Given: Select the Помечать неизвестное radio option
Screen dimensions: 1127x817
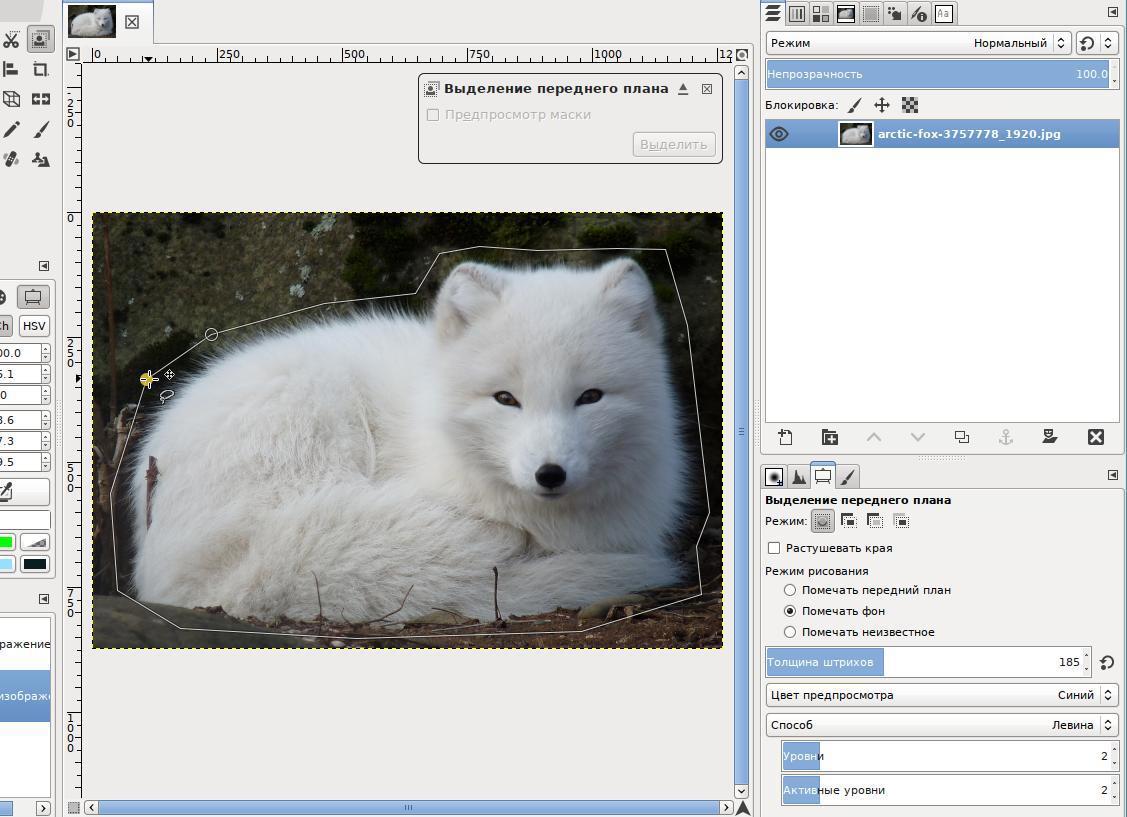Looking at the screenshot, I should [x=790, y=632].
